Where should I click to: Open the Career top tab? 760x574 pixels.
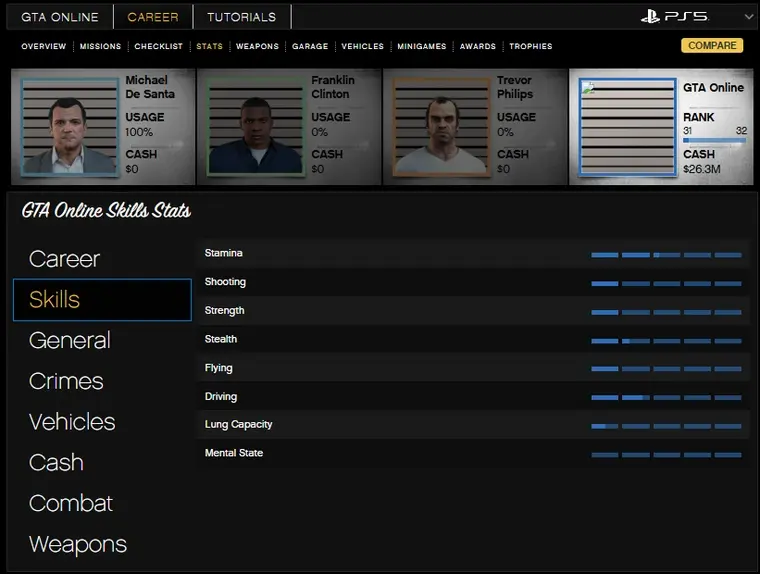click(x=153, y=17)
